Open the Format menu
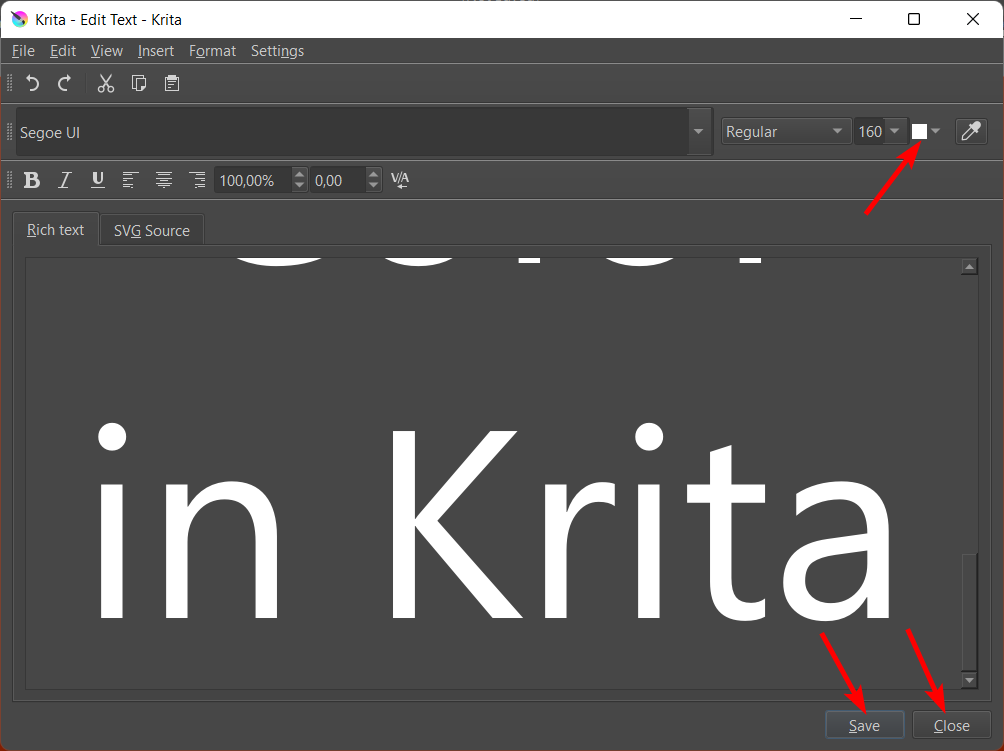Viewport: 1004px width, 751px height. 212,51
